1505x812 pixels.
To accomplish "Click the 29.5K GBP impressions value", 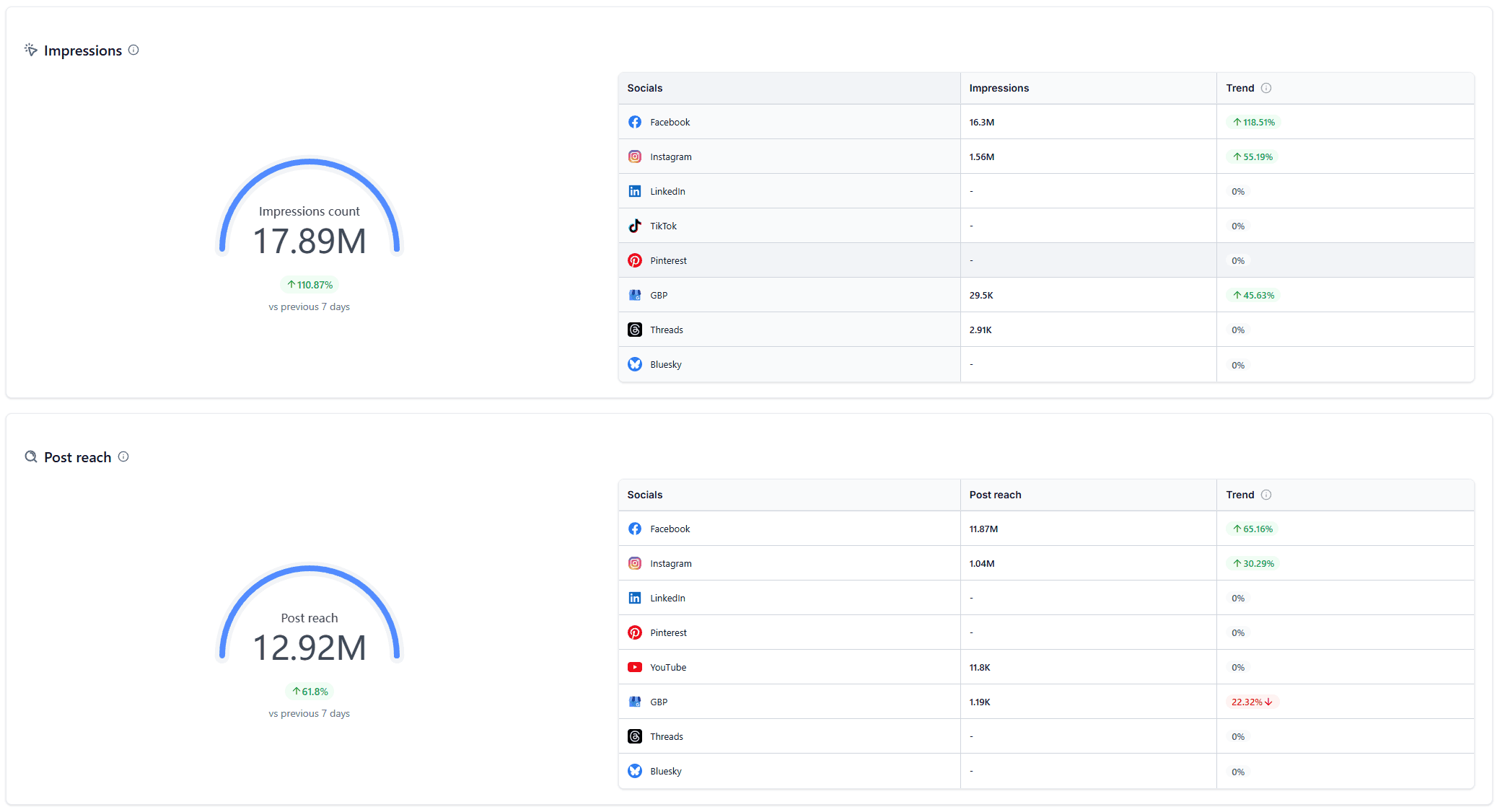I will tap(981, 296).
